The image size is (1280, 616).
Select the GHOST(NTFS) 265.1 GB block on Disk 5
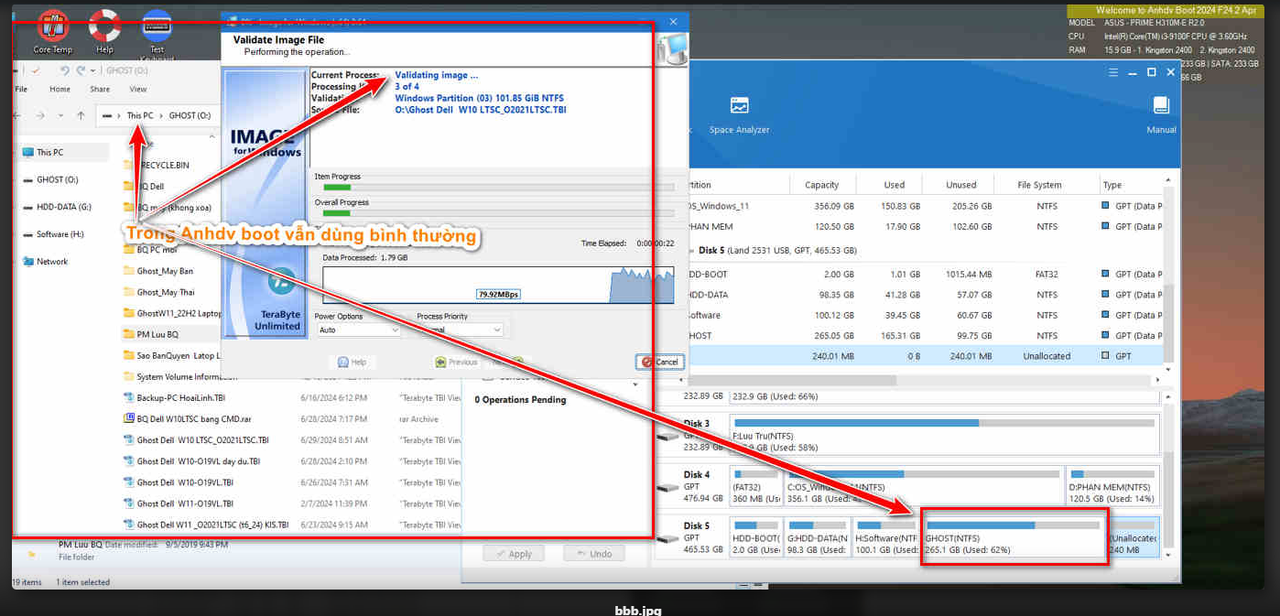coord(1012,536)
